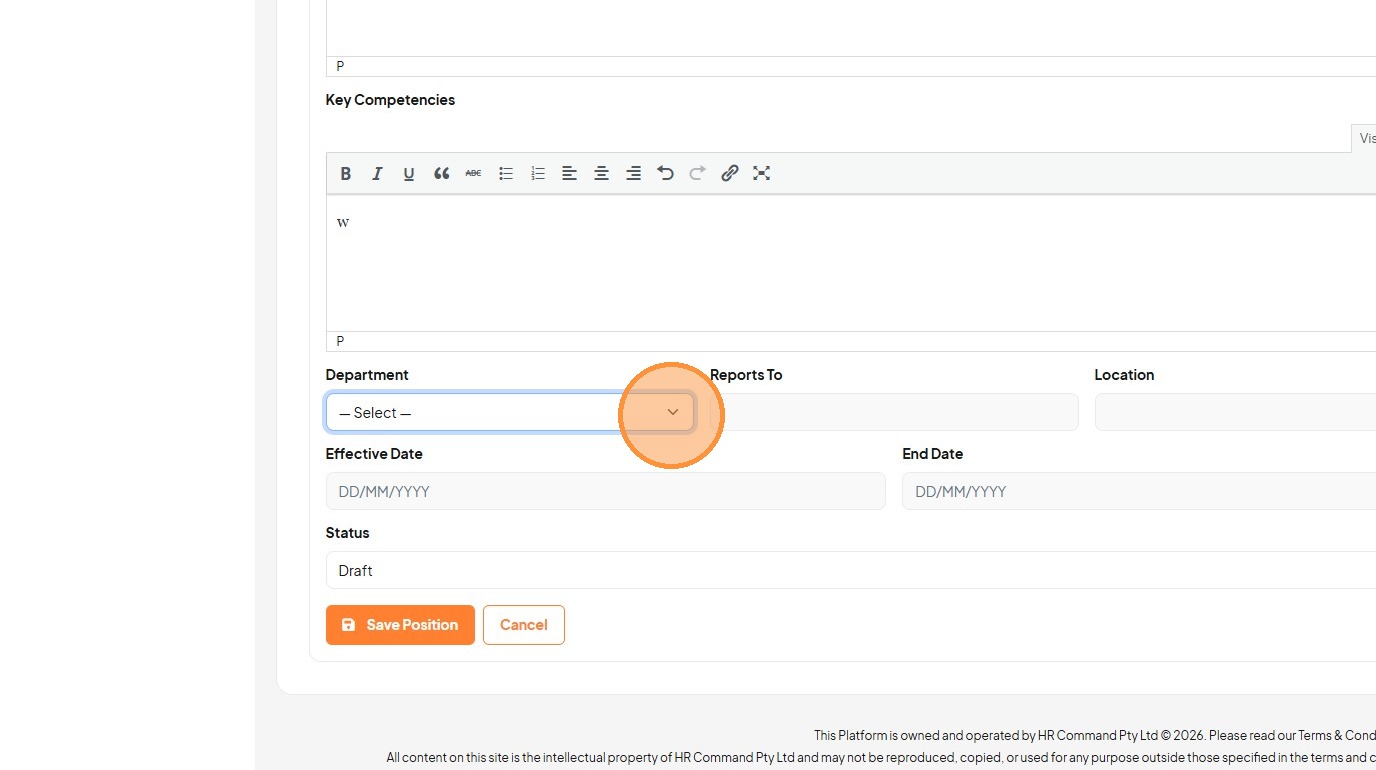Toggle bold formatting in Key Competencies editor
The image size is (1376, 770).
click(346, 173)
